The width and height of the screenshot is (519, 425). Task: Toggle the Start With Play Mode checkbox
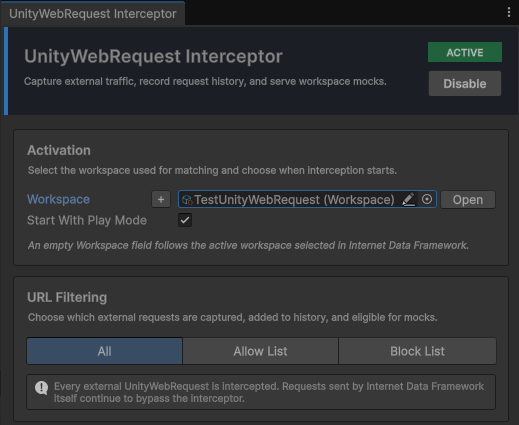tap(185, 220)
